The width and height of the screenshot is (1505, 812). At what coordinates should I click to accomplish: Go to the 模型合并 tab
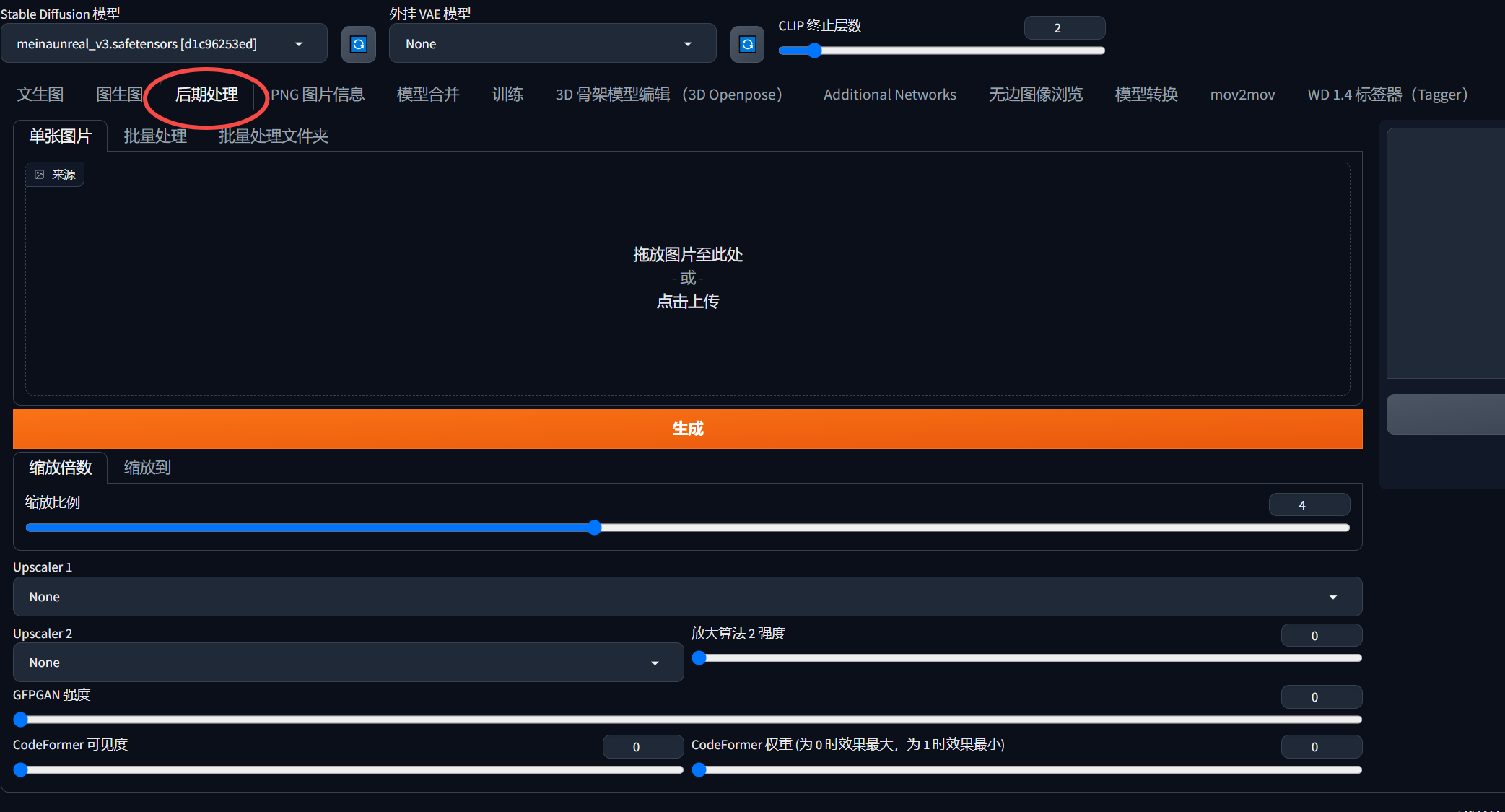coord(428,95)
